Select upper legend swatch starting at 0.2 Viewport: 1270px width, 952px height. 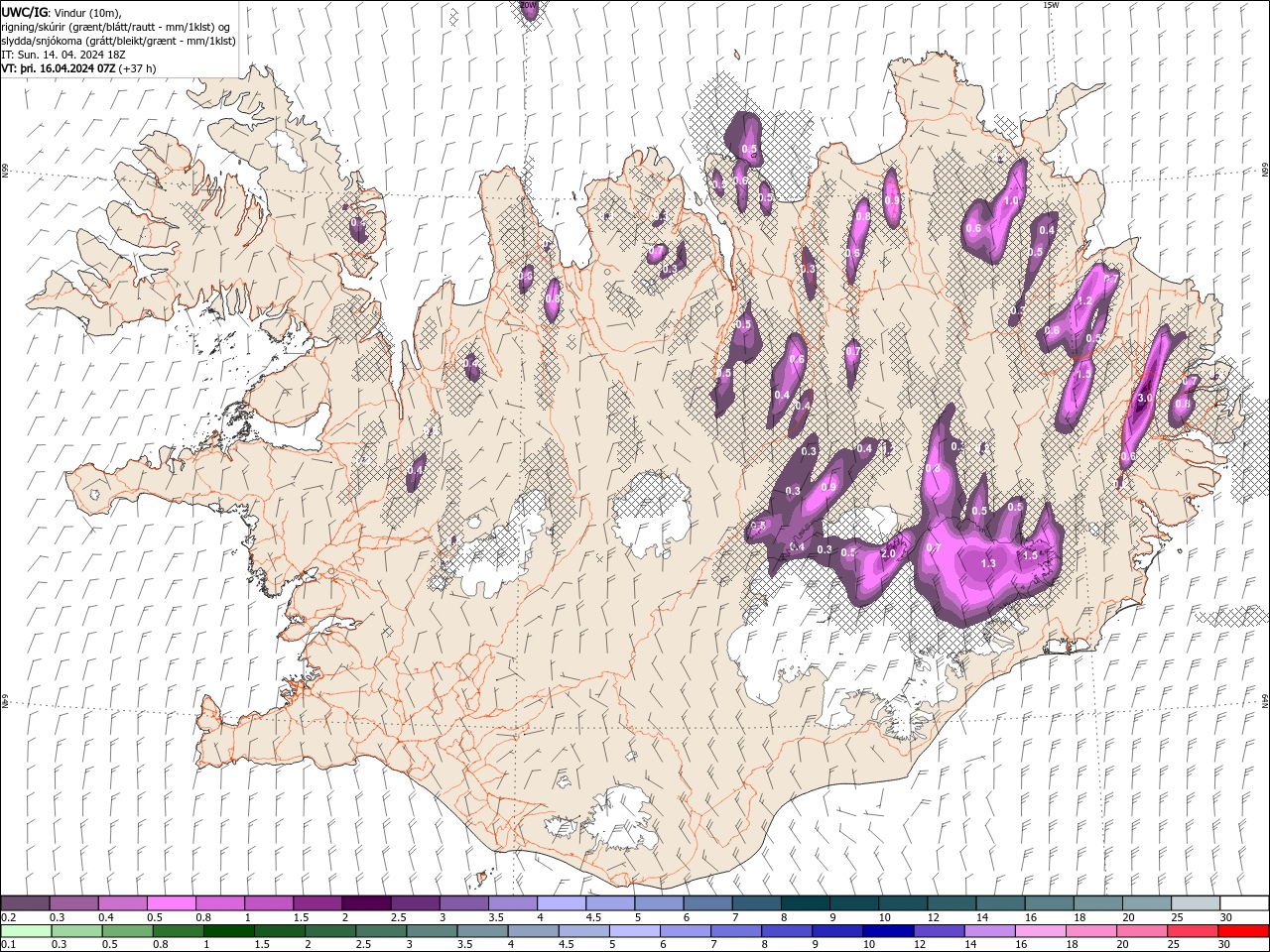pos(25,902)
